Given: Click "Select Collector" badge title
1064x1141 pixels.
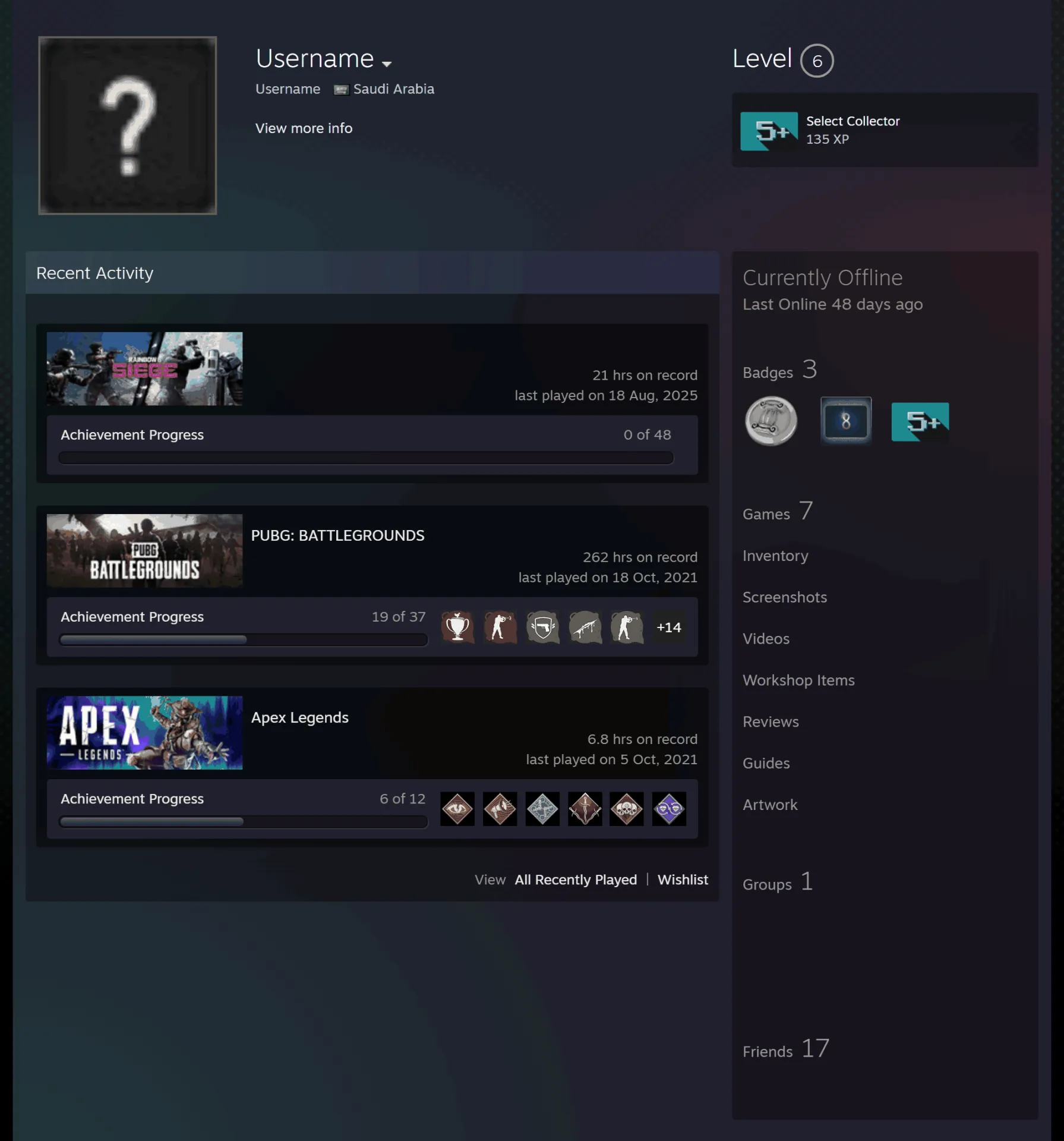Looking at the screenshot, I should (853, 121).
